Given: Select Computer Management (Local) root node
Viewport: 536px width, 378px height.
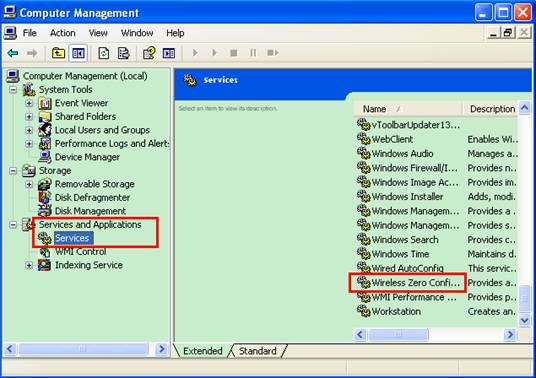Looking at the screenshot, I should (85, 76).
